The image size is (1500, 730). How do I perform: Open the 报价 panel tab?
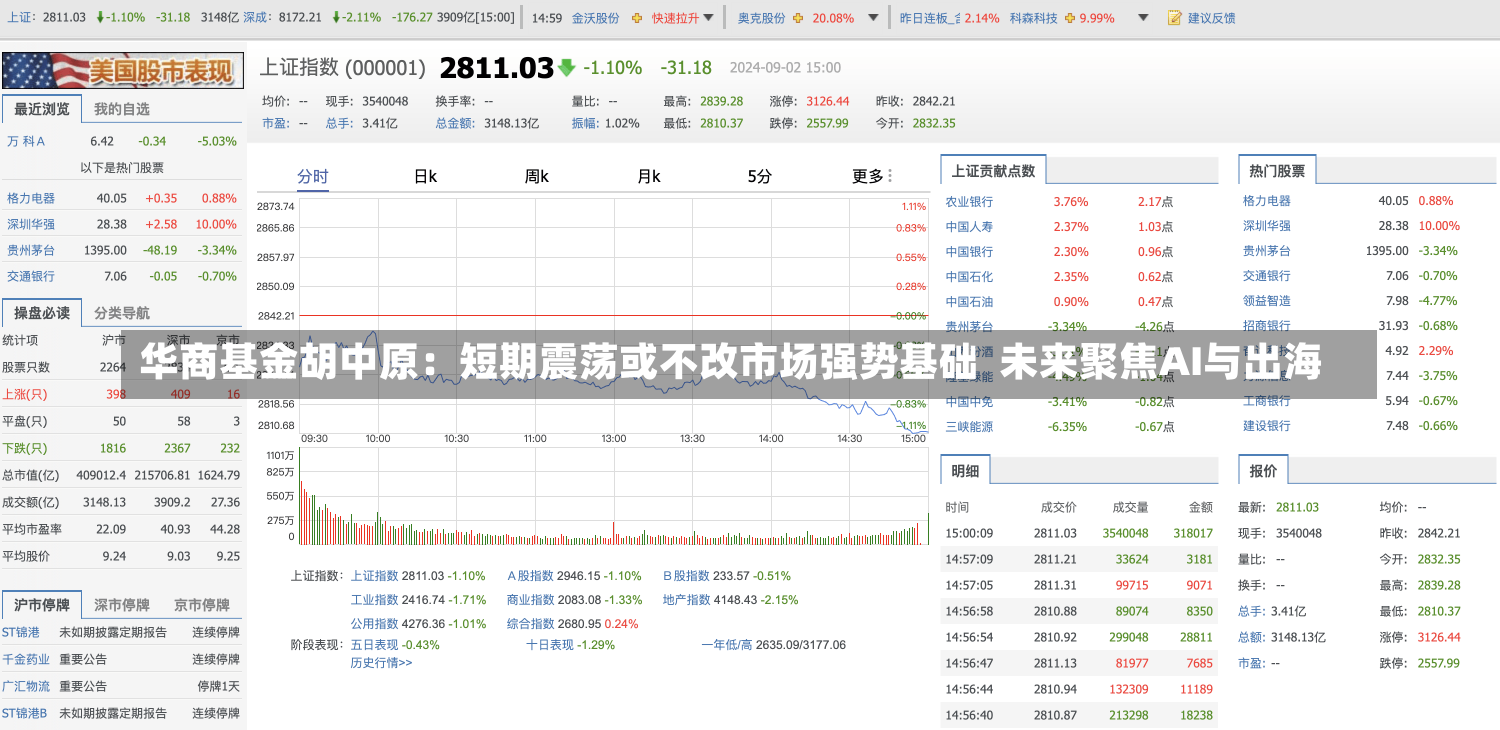pyautogui.click(x=1263, y=470)
